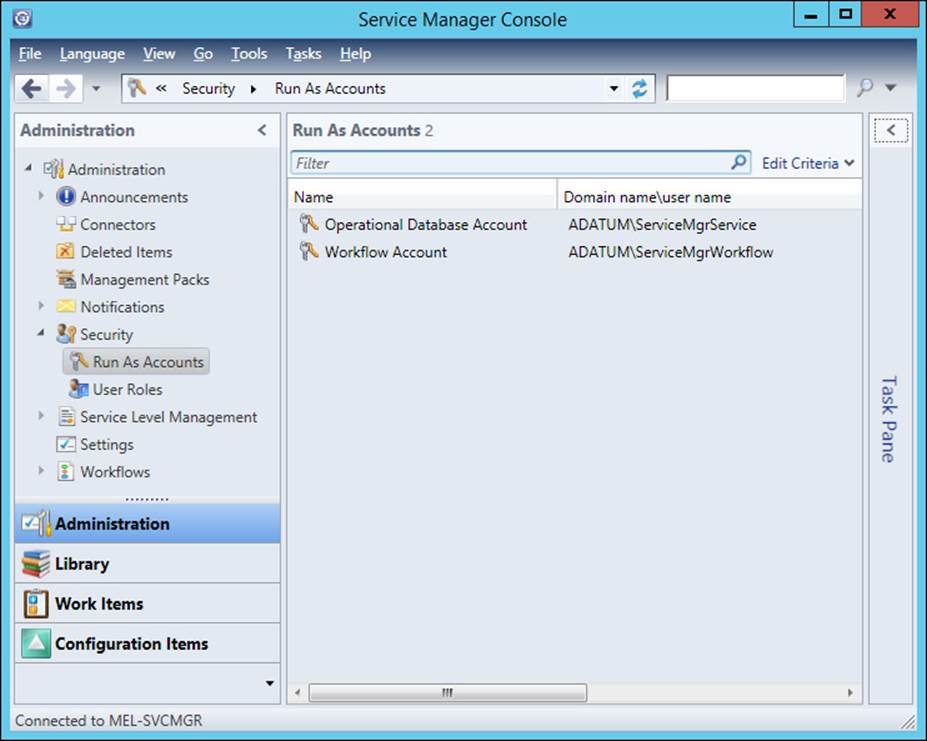Screen dimensions: 927x741
Task: Go back with the back arrow button
Action: 31,89
